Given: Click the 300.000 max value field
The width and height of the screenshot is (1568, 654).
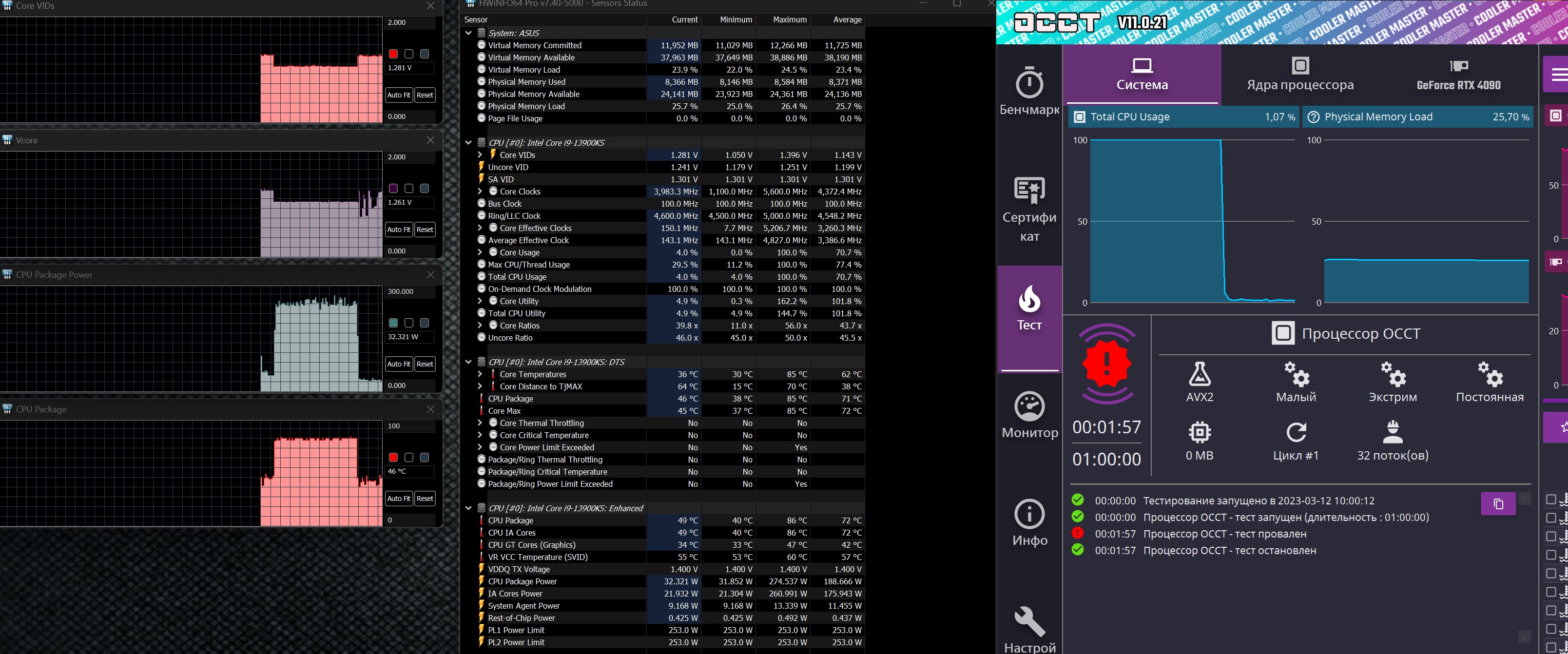Looking at the screenshot, I should 409,291.
